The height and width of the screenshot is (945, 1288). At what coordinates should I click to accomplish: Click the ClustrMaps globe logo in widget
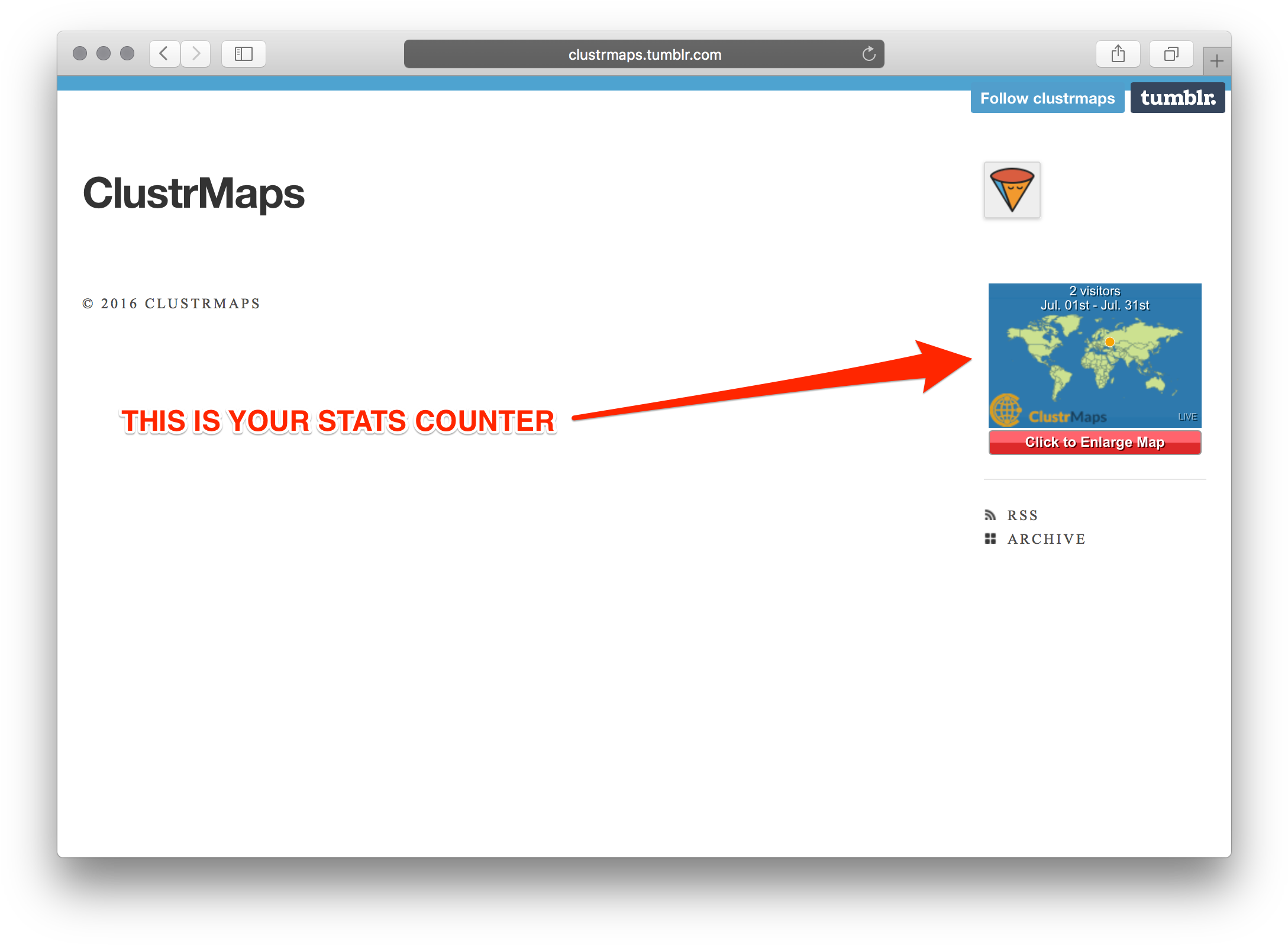[1006, 411]
